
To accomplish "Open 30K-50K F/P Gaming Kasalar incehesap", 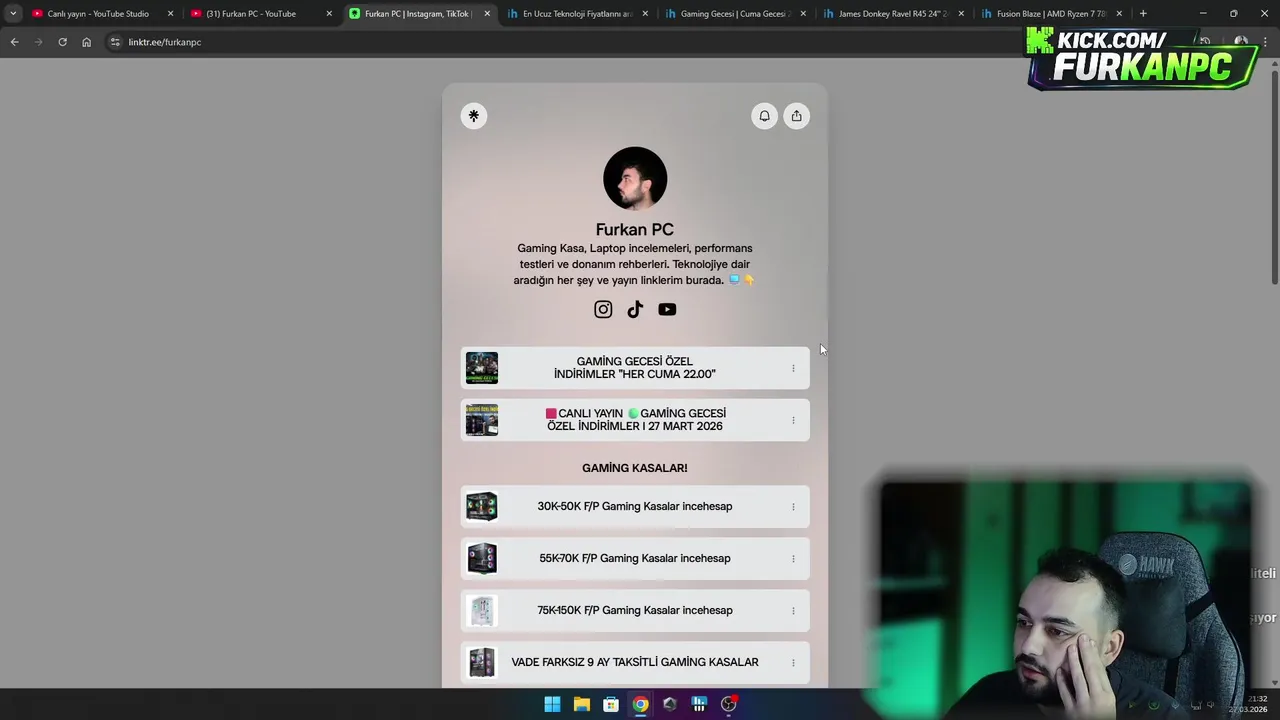I will tap(635, 507).
